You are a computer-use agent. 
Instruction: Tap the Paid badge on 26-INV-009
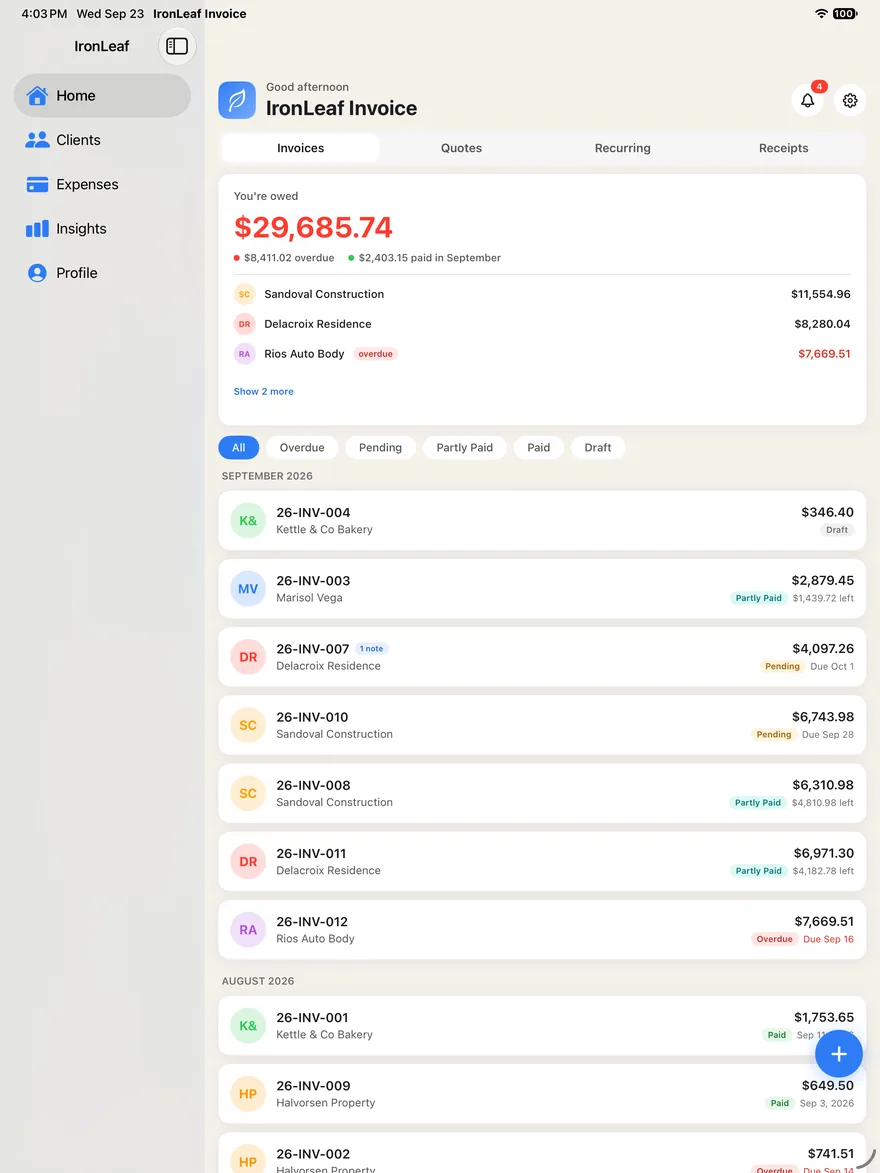point(780,1103)
